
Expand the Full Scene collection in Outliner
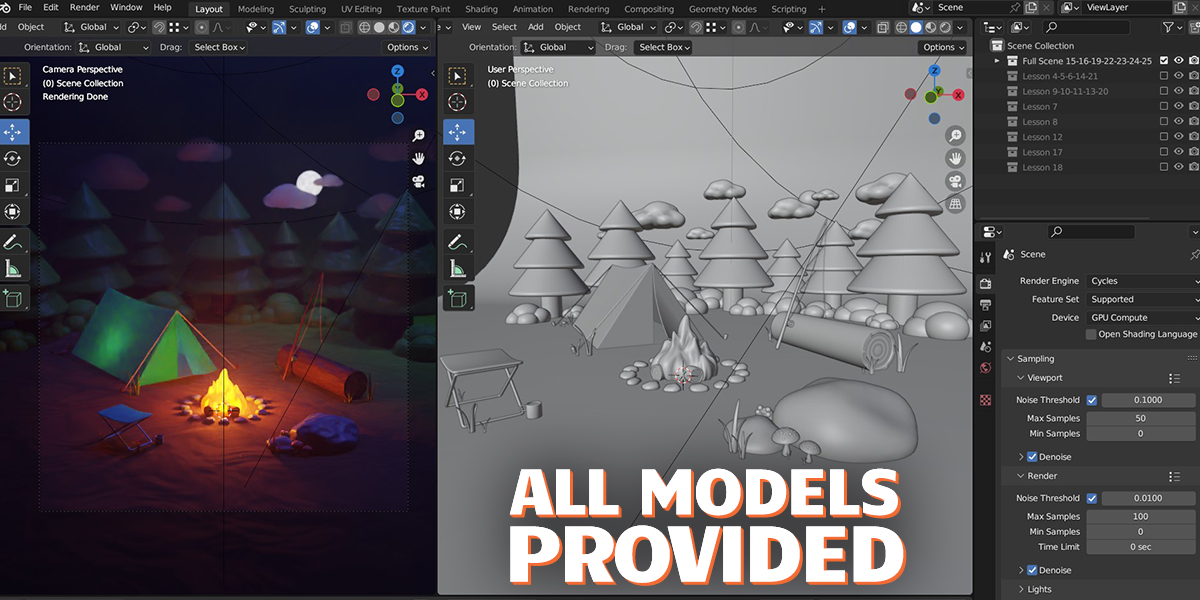[995, 59]
